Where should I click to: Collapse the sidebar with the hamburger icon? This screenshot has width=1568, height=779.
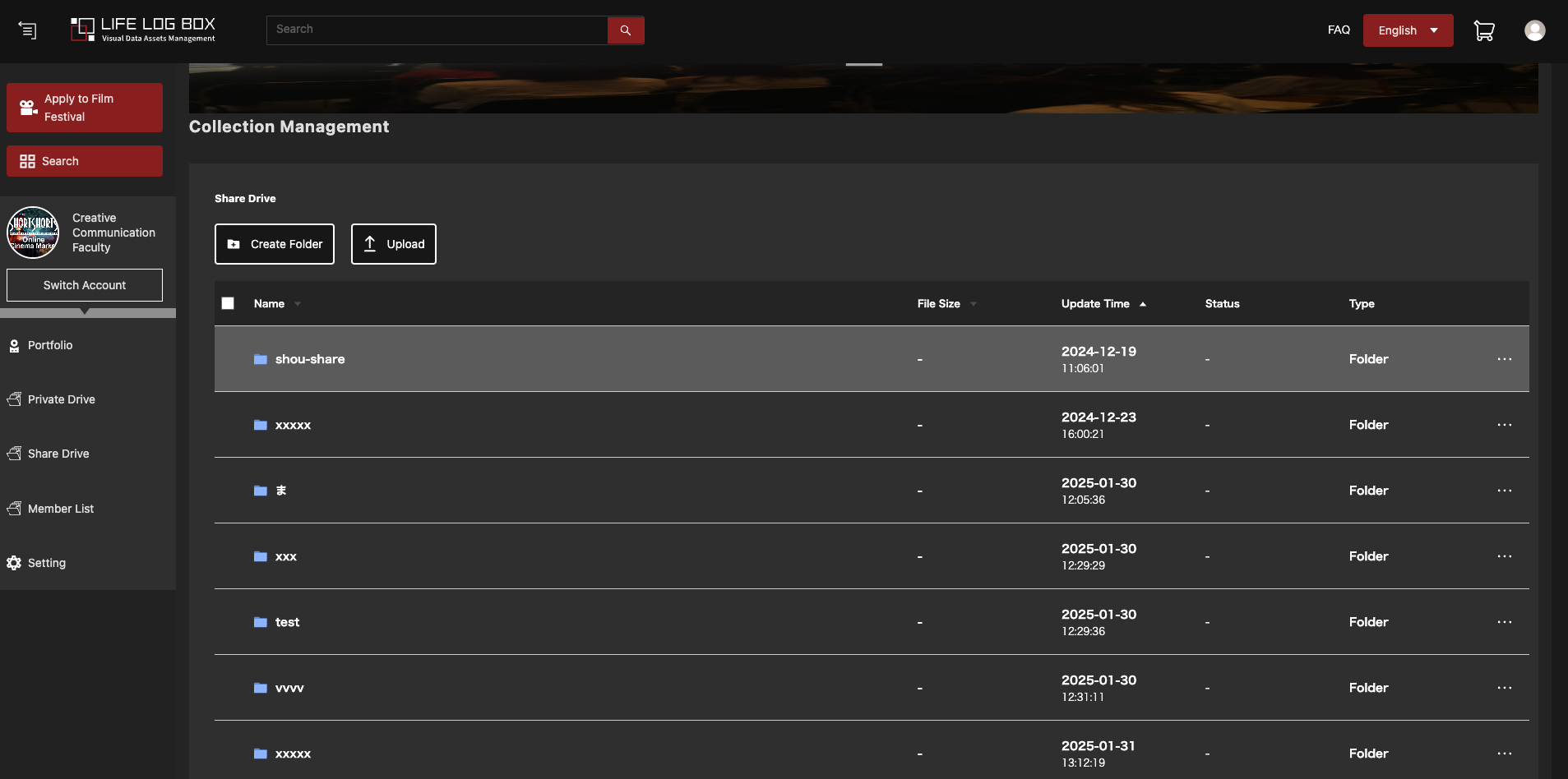(x=27, y=30)
